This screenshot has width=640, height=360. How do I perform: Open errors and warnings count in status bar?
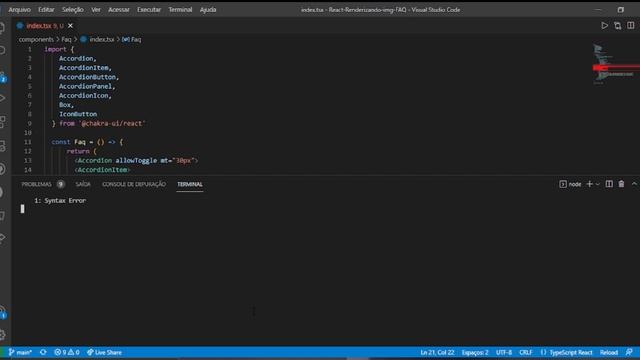pos(67,352)
